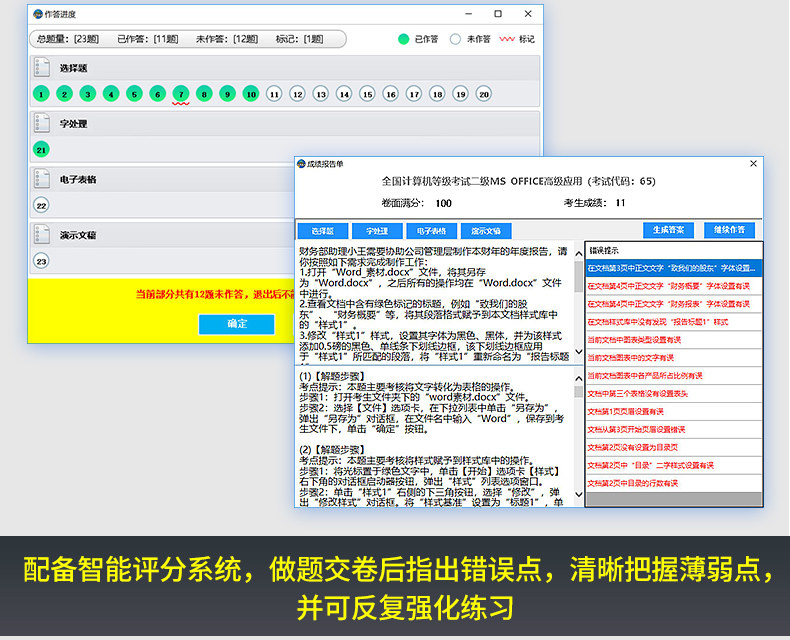Jump to answered question 4
The width and height of the screenshot is (790, 640).
pos(111,94)
